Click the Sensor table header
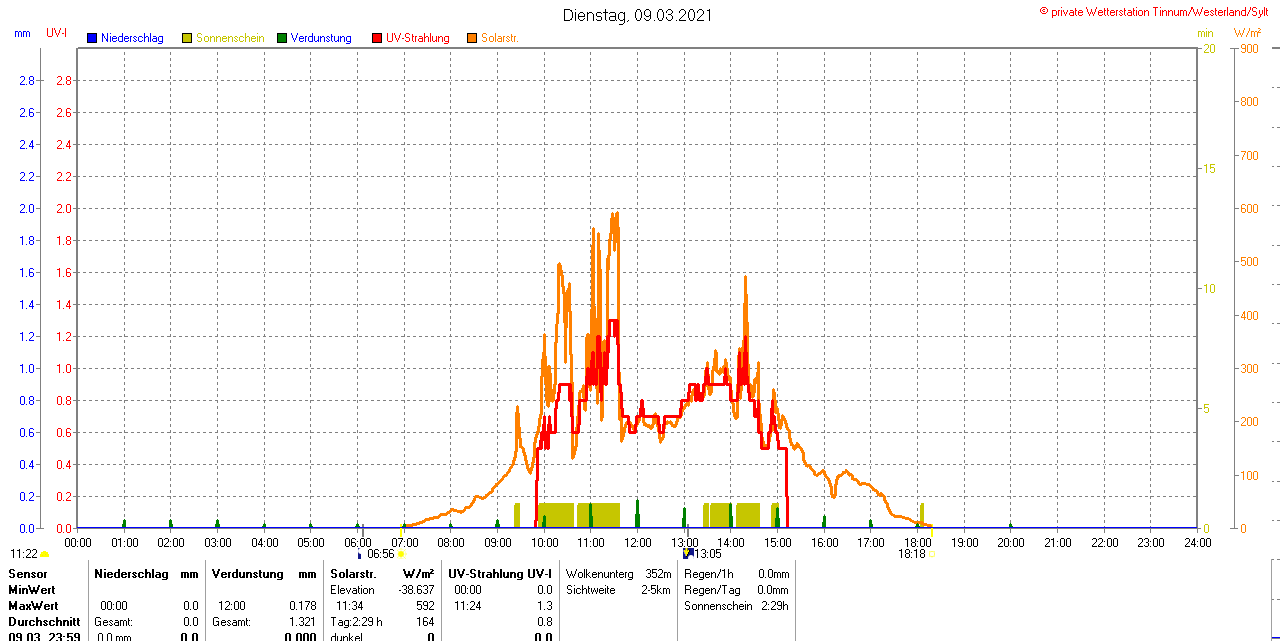 pos(28,574)
